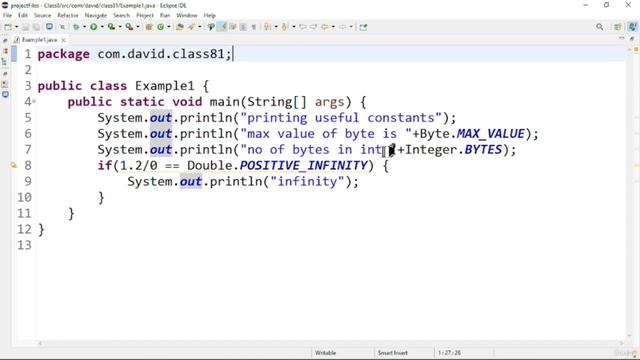Select the Java perspective icon
Screen dimensions: 640x360
pos(632,27)
